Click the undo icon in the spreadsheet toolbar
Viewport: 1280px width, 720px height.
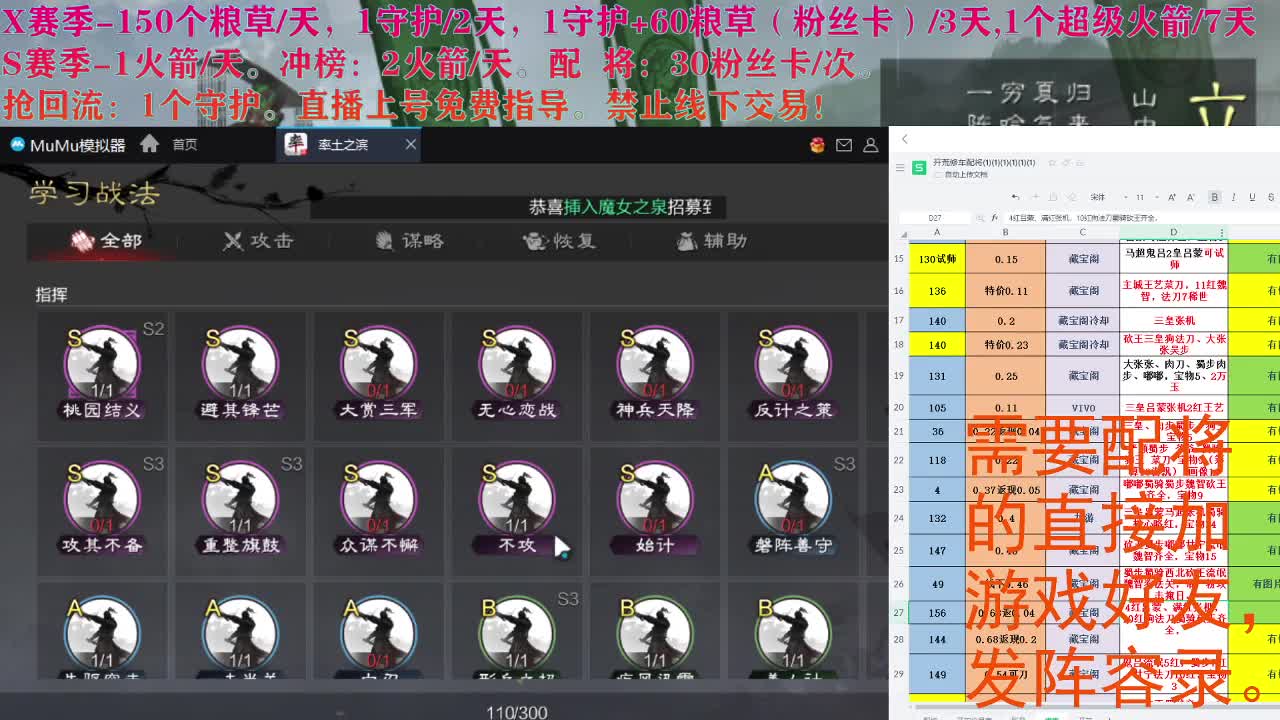[1016, 196]
